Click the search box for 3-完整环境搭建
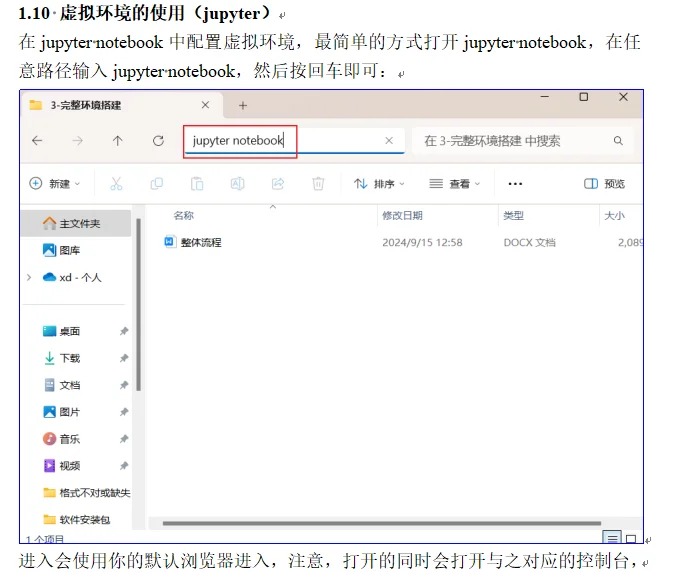The height and width of the screenshot is (572, 680). [523, 141]
